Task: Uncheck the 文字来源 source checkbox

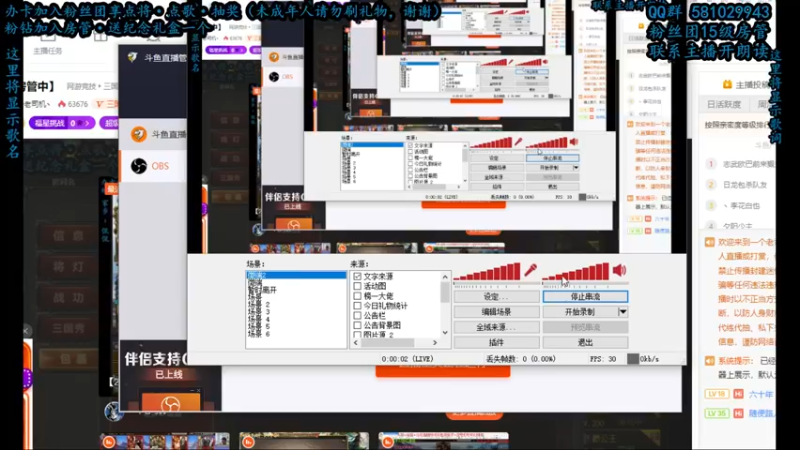Action: [x=357, y=276]
